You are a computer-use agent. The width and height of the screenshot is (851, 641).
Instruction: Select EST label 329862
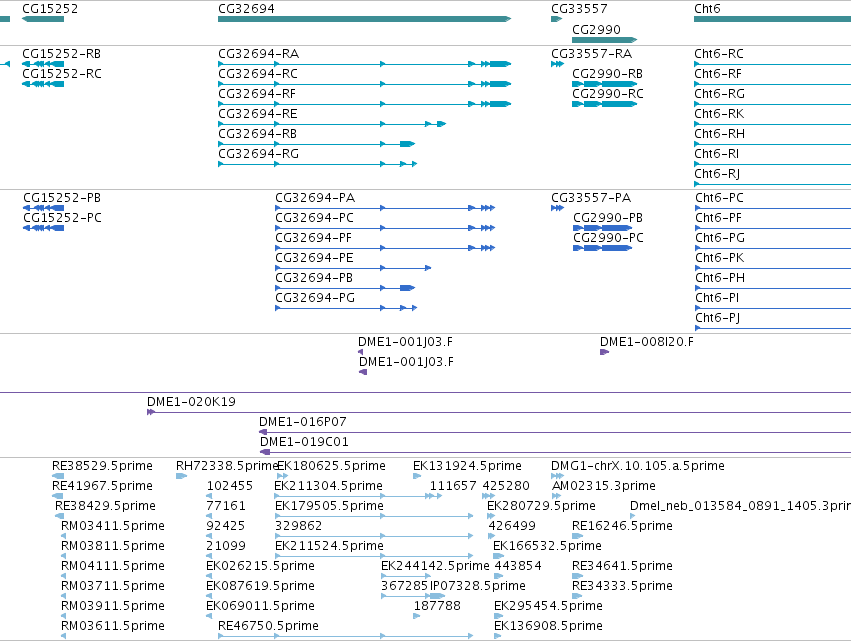tap(299, 526)
